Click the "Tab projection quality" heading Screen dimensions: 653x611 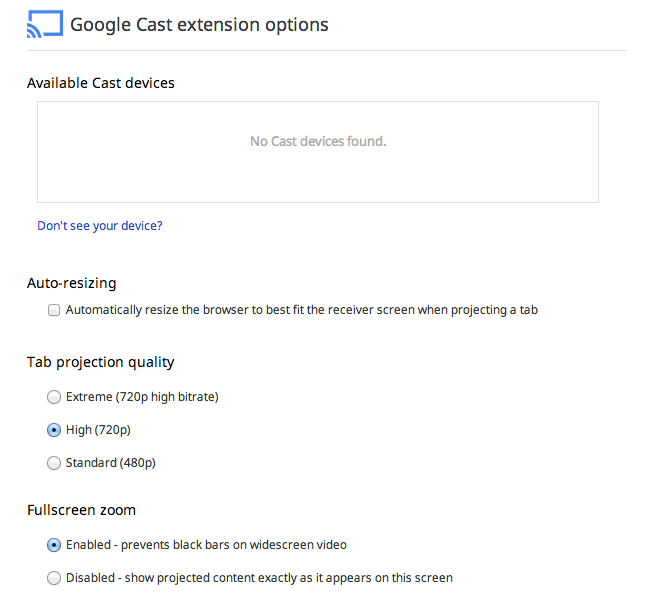[100, 362]
